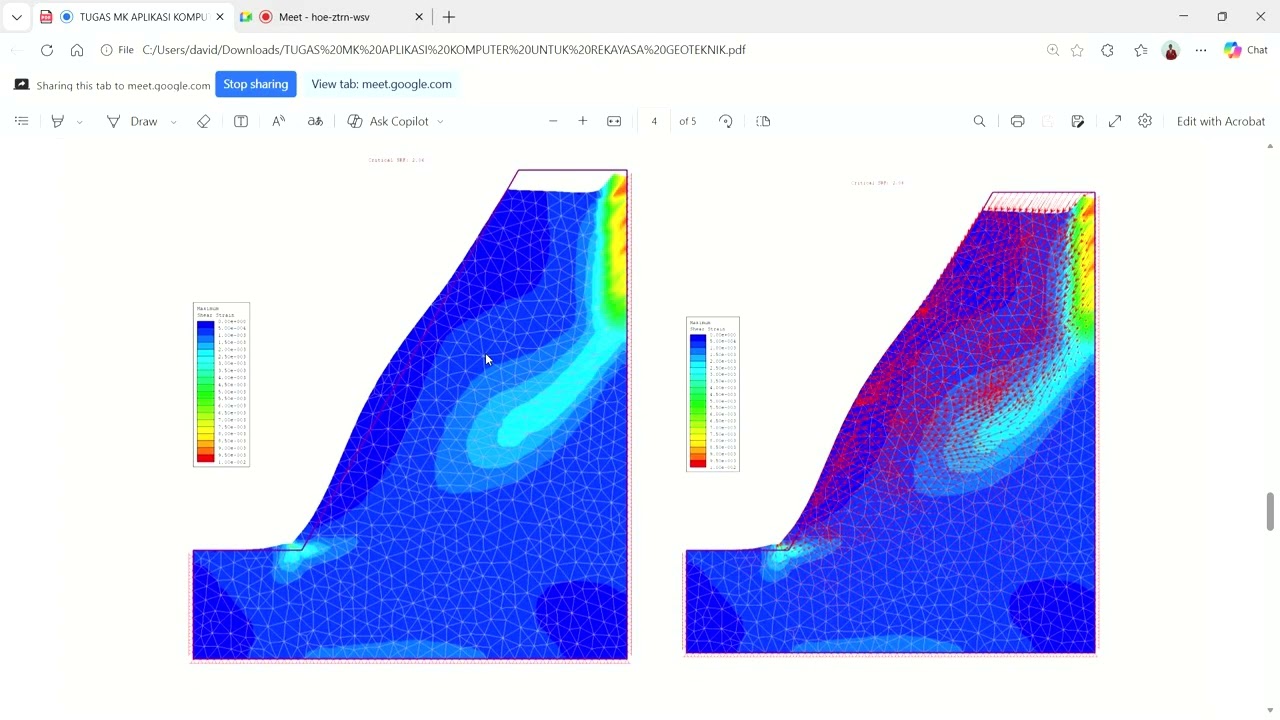Viewport: 1280px width, 720px height.
Task: Go to the browser home page
Action: point(77,50)
